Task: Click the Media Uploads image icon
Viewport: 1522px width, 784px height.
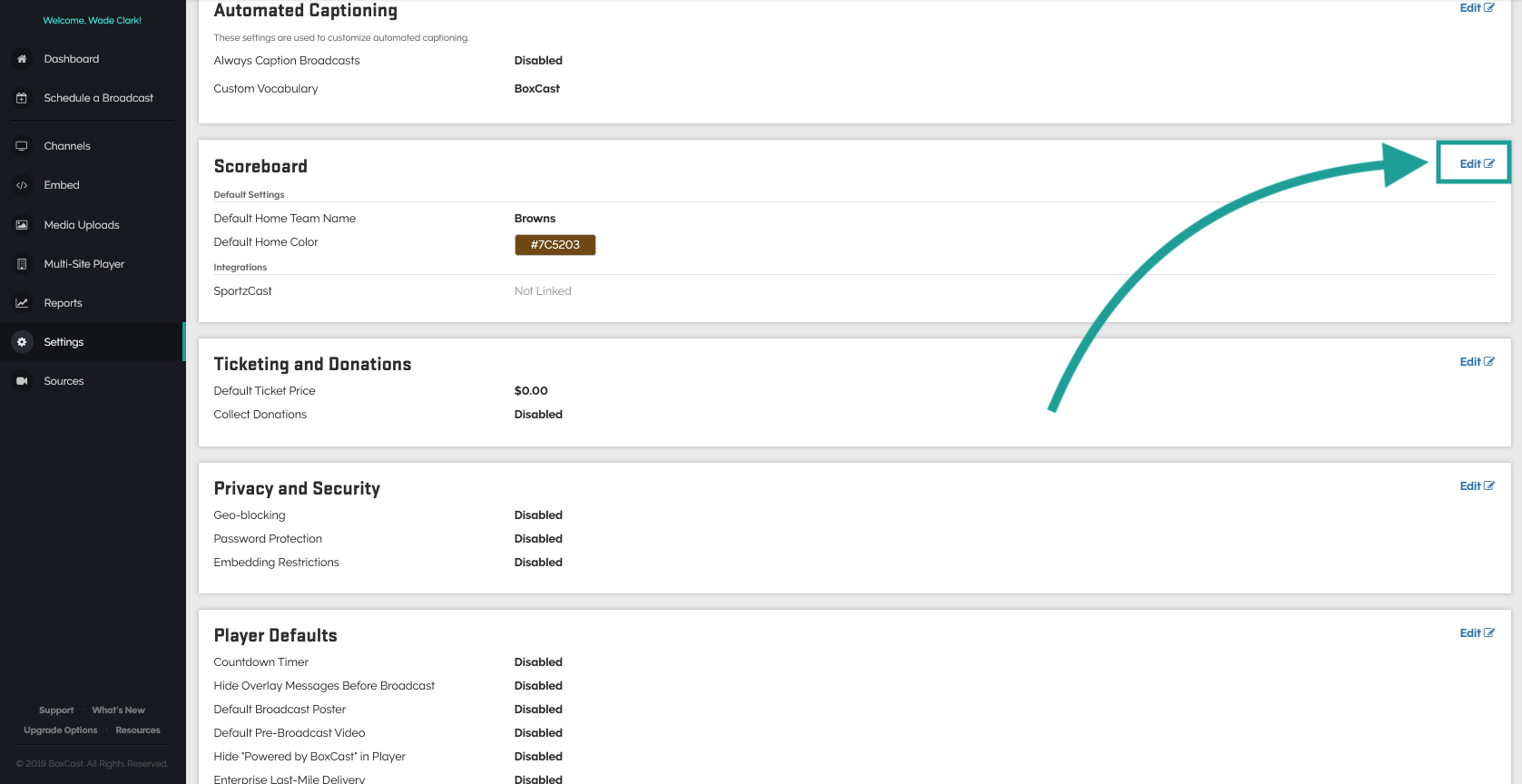Action: 22,225
